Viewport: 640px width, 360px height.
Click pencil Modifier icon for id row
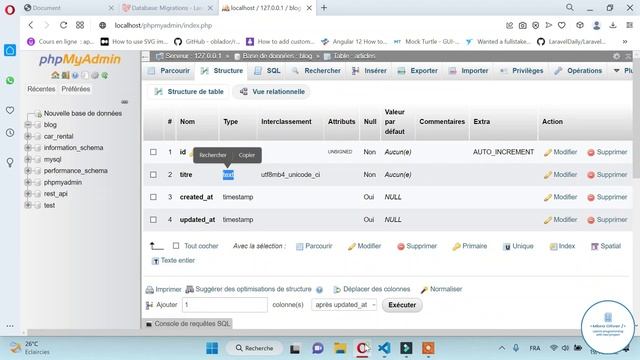click(547, 152)
